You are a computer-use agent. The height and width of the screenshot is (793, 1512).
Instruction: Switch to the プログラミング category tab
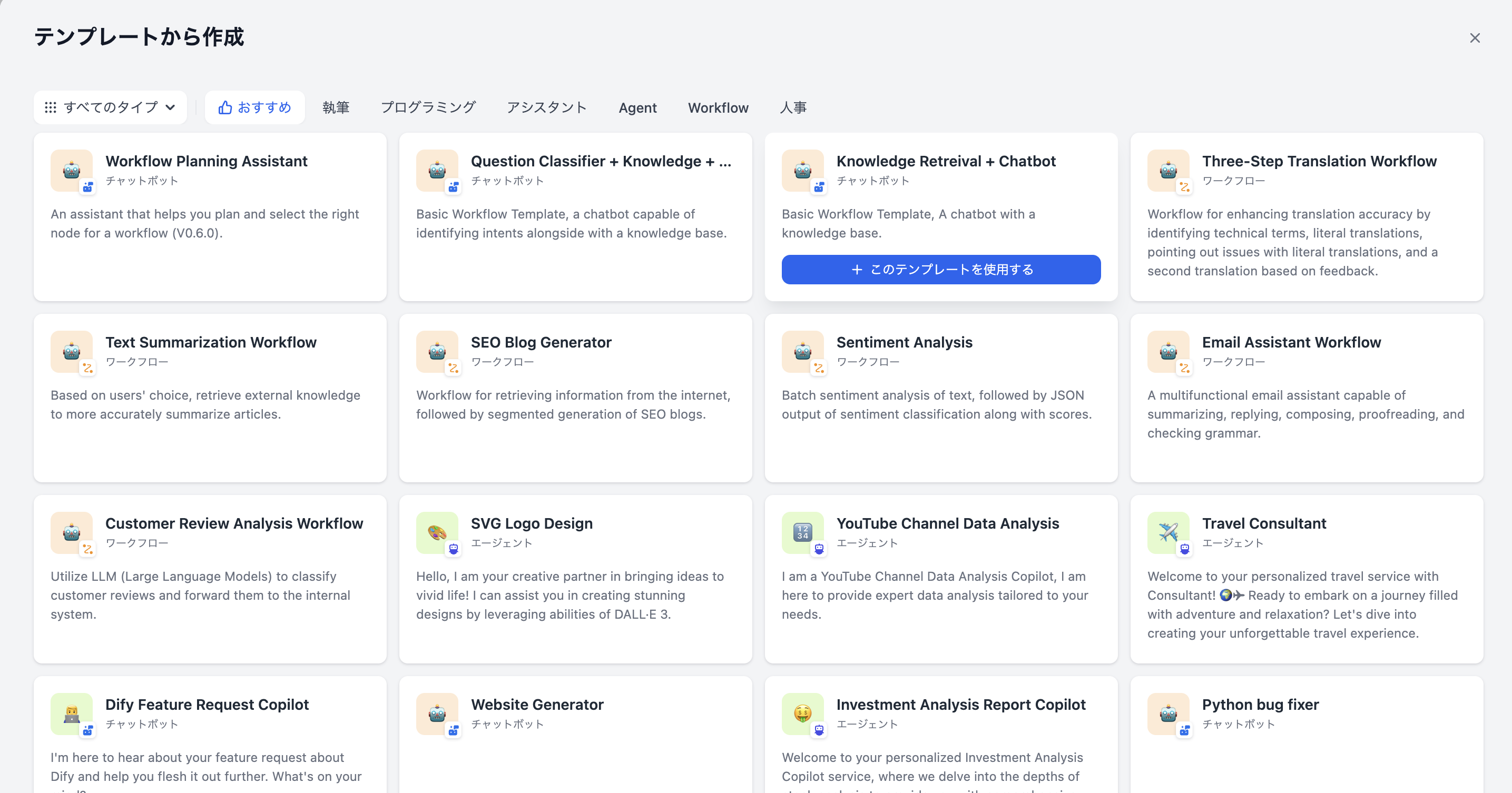(428, 107)
